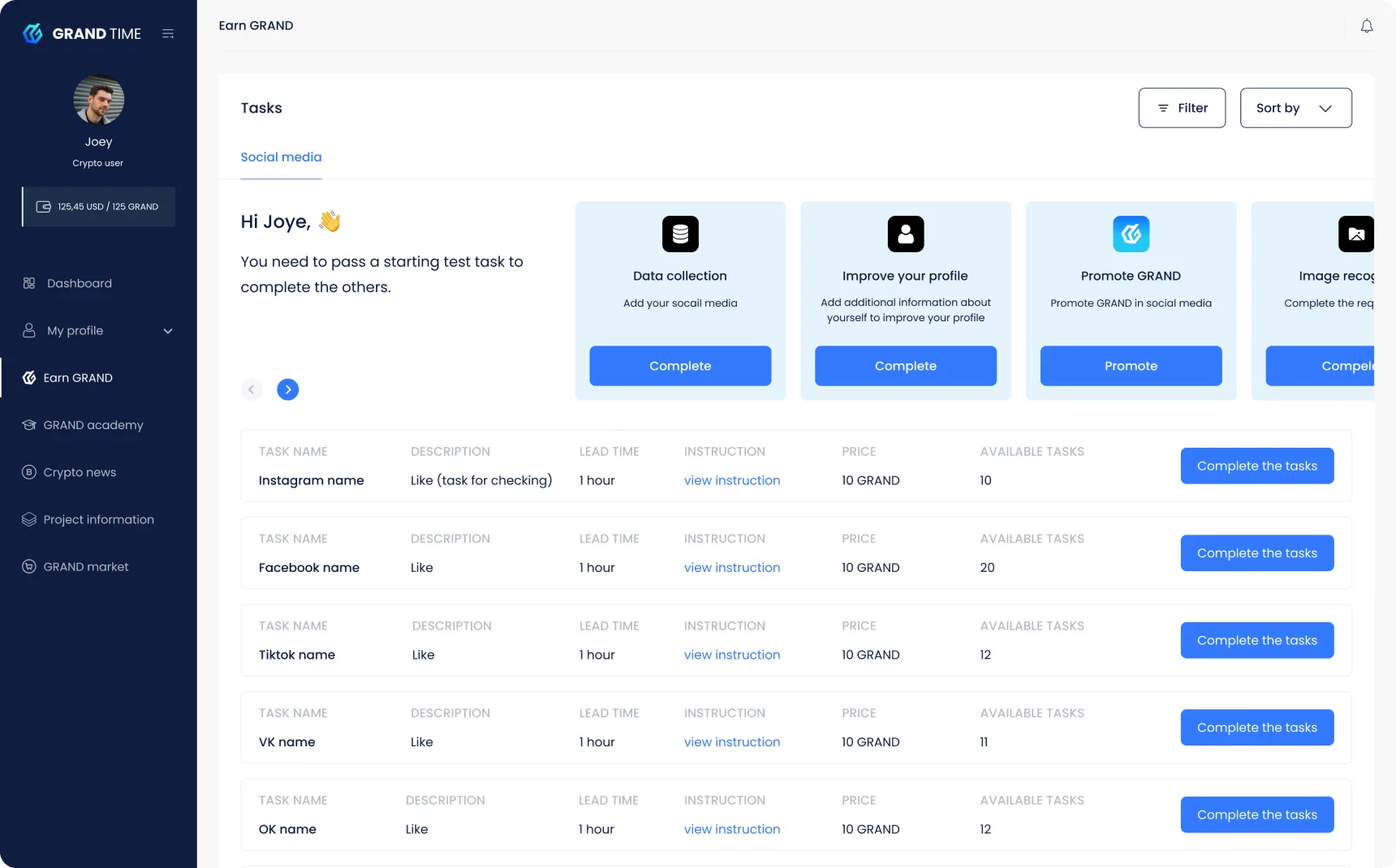The height and width of the screenshot is (868, 1396).
Task: Click available tasks count 20 for Facebook
Action: 988,568
